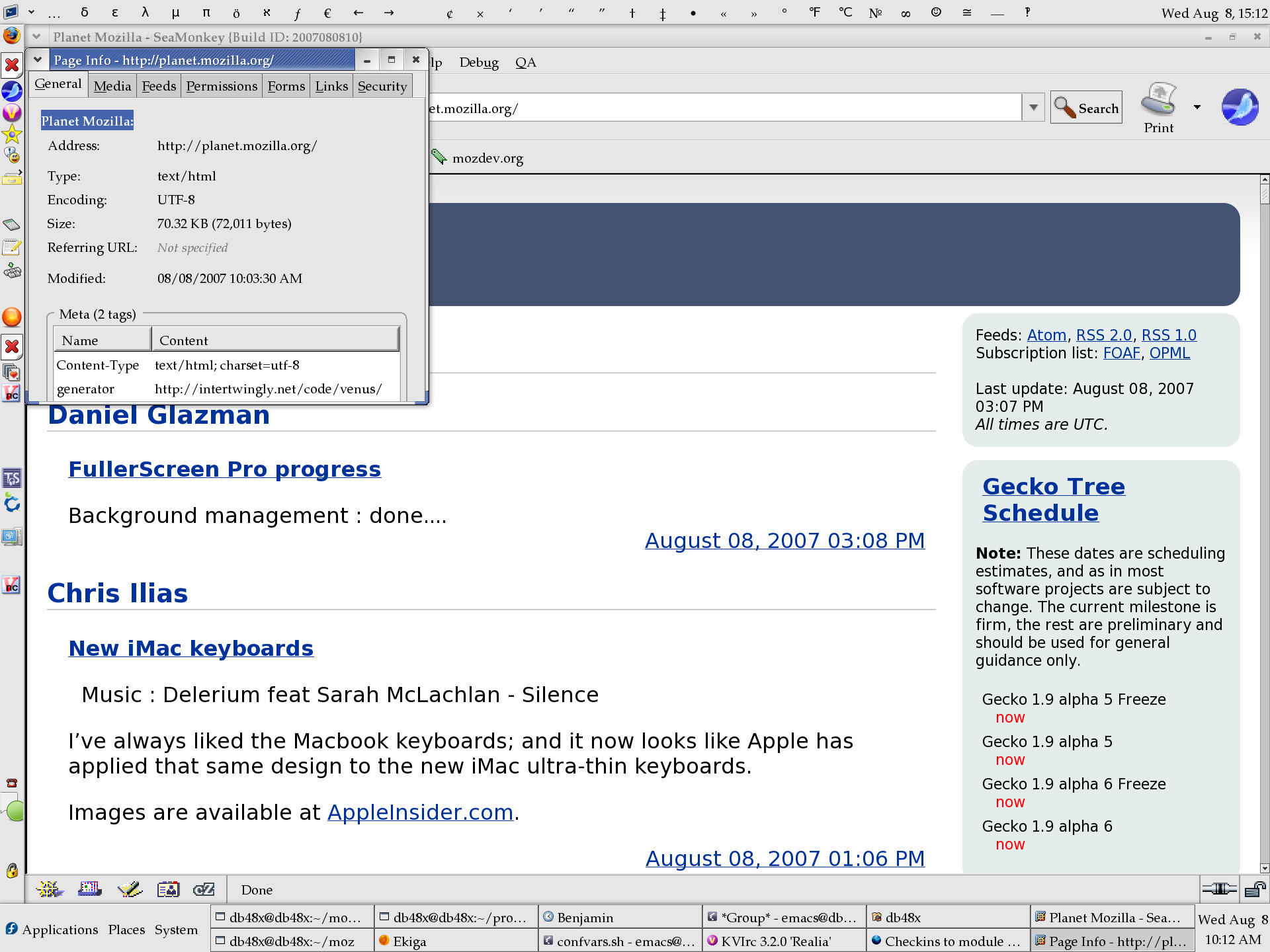Open the FullerScreen Pro progress post
This screenshot has width=1270, height=952.
point(225,469)
